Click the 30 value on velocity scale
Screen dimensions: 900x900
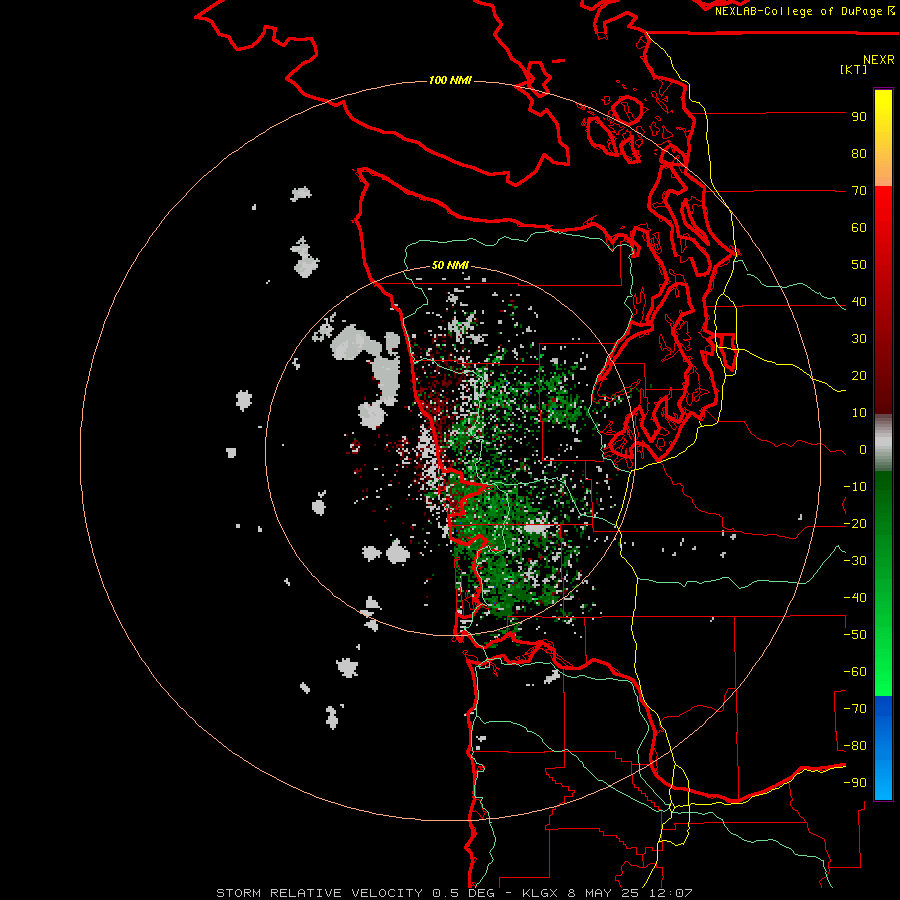point(859,339)
